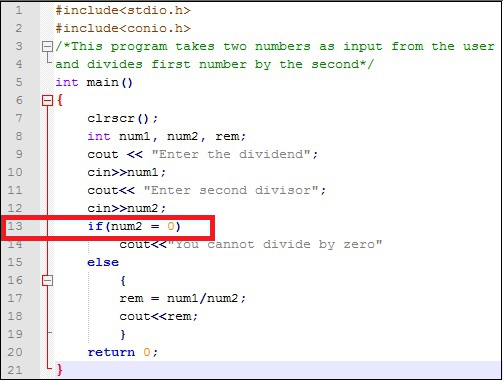Click the closing red brace on line 21
The width and height of the screenshot is (503, 380).
click(x=59, y=370)
